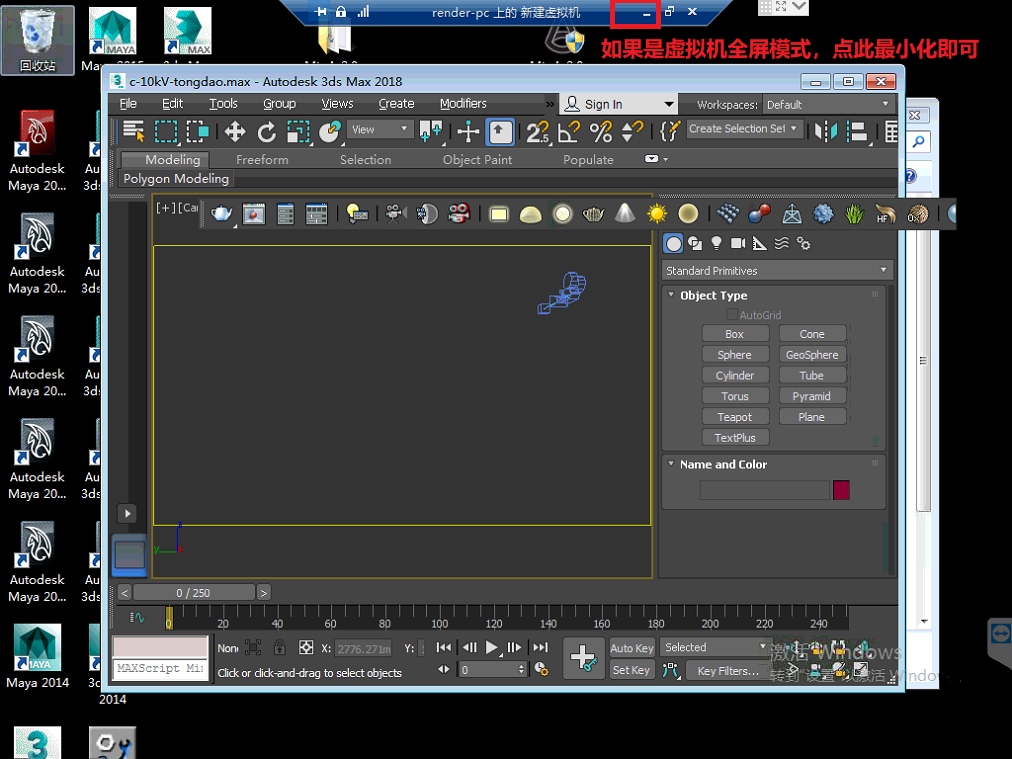Image resolution: width=1012 pixels, height=759 pixels.
Task: Open the Sign In dropdown arrow
Action: [669, 105]
